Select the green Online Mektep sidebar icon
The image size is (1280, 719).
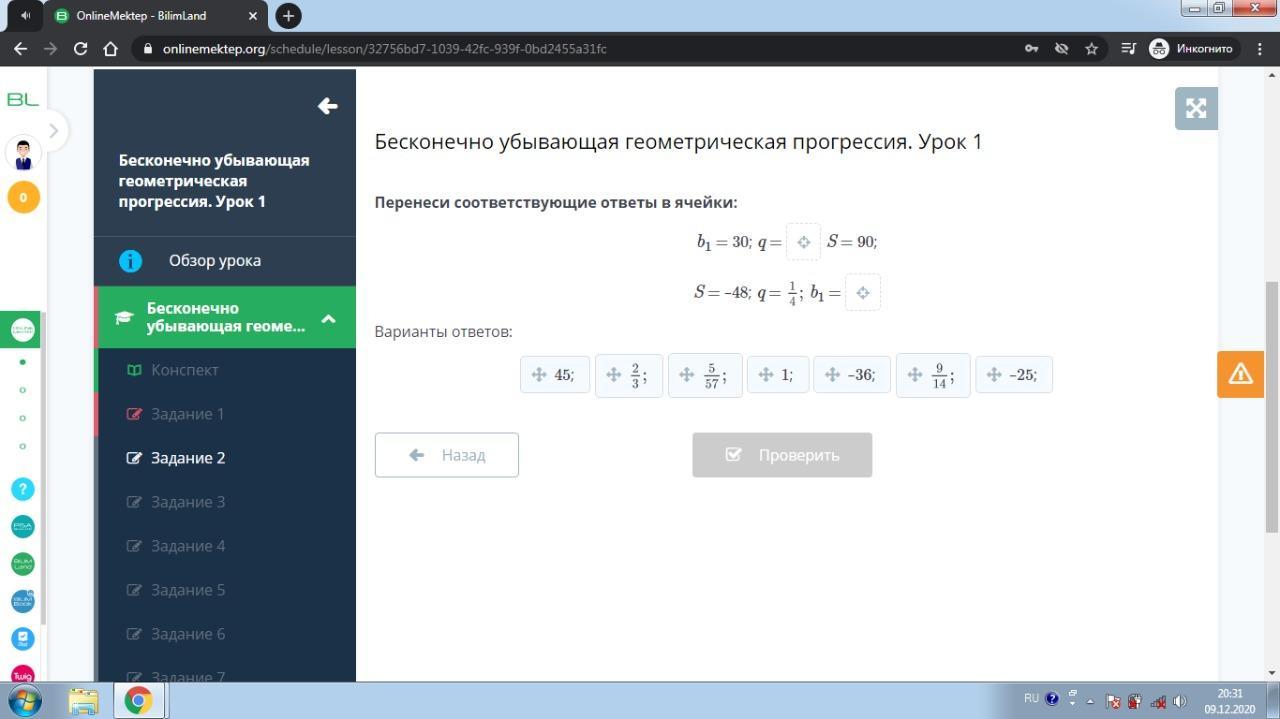23,329
